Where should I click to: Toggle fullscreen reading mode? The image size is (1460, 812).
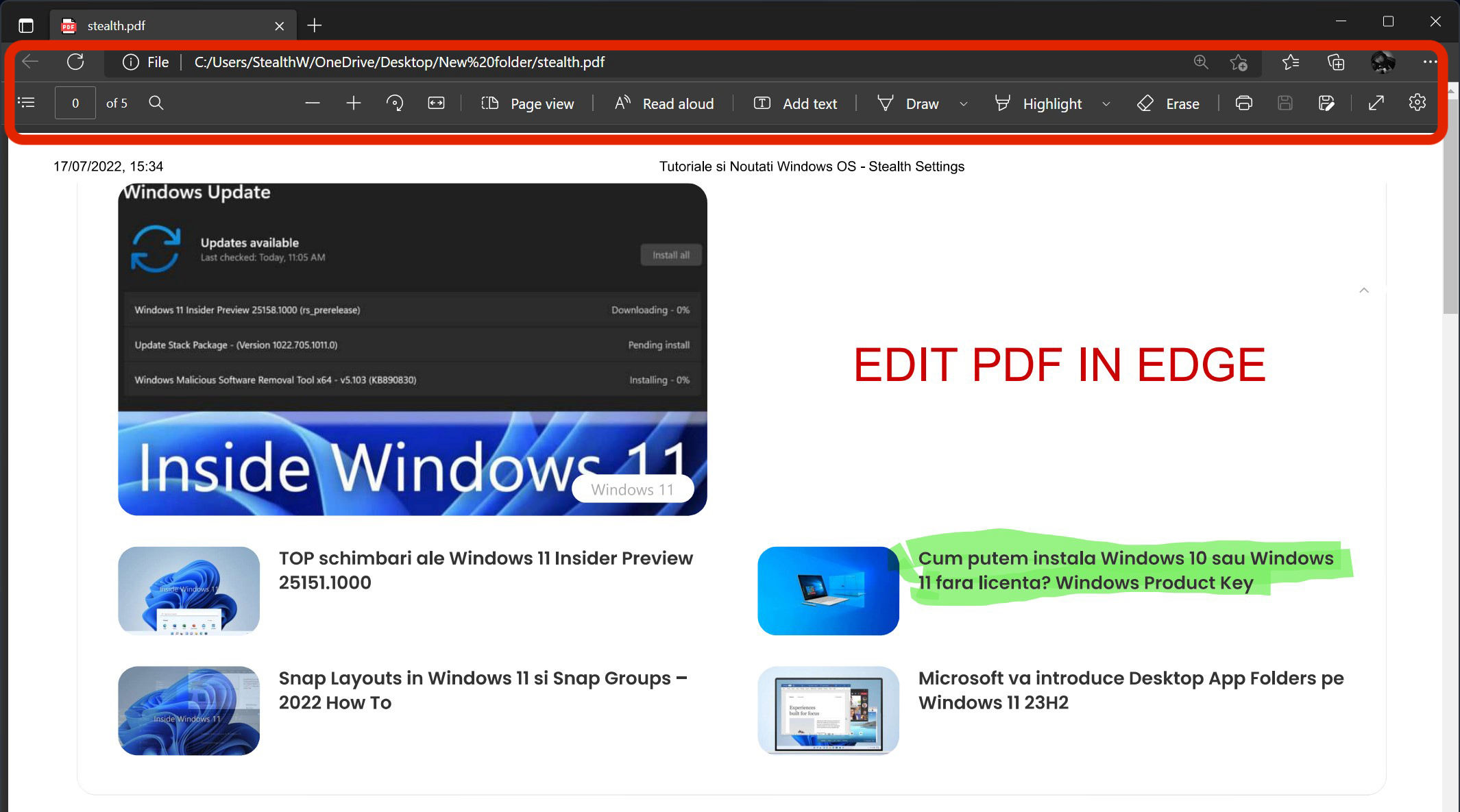point(1377,103)
